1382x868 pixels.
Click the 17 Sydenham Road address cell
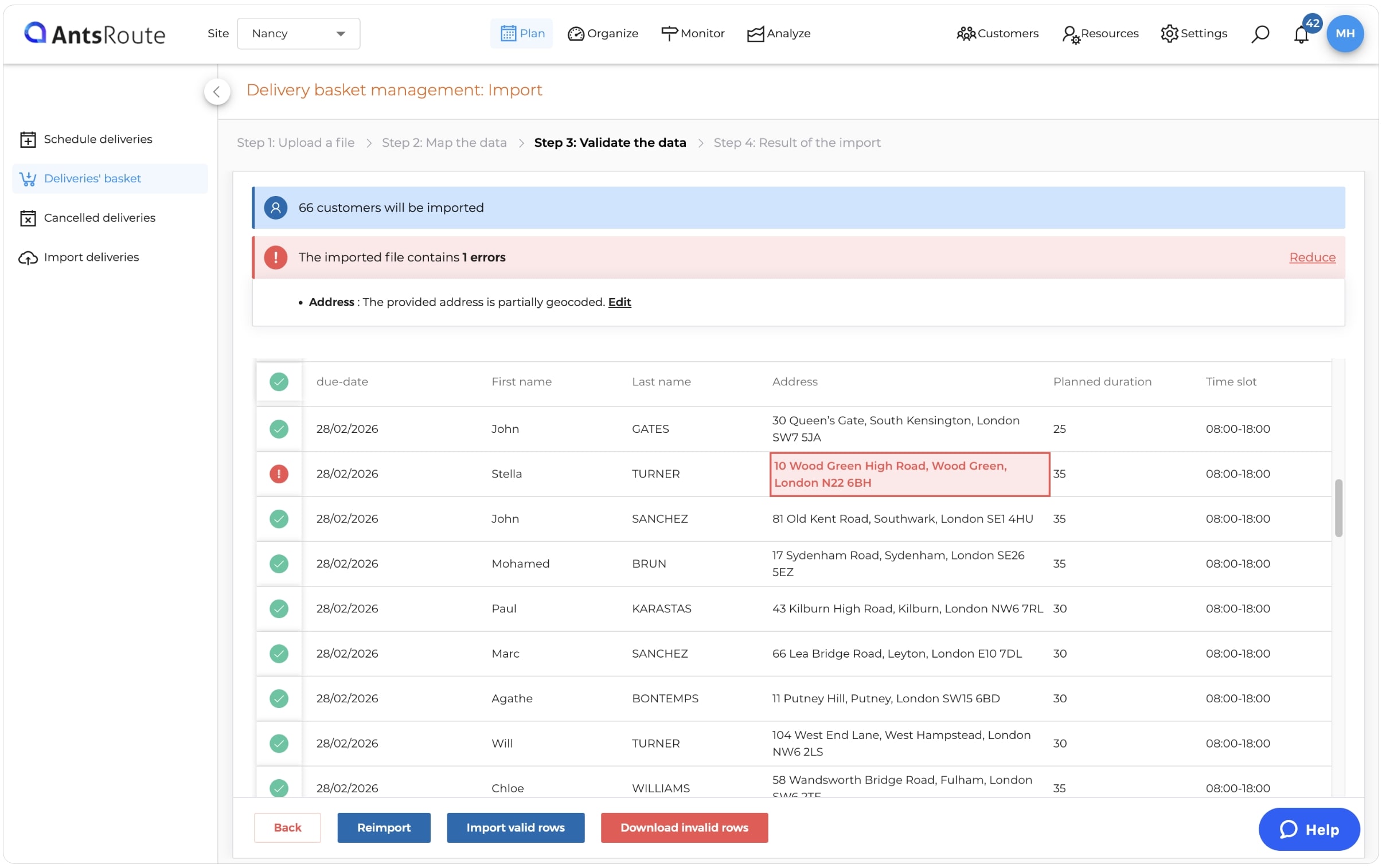898,564
